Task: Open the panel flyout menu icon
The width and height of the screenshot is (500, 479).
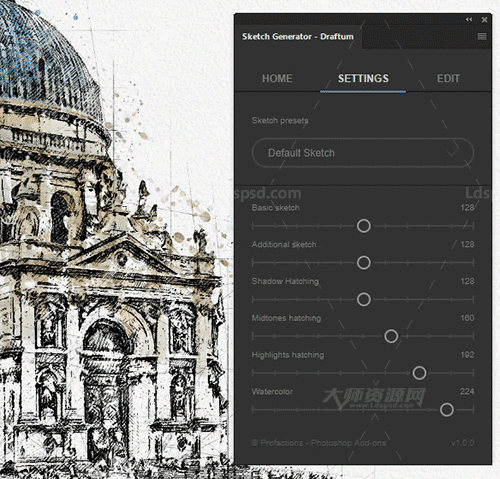Action: (x=482, y=36)
